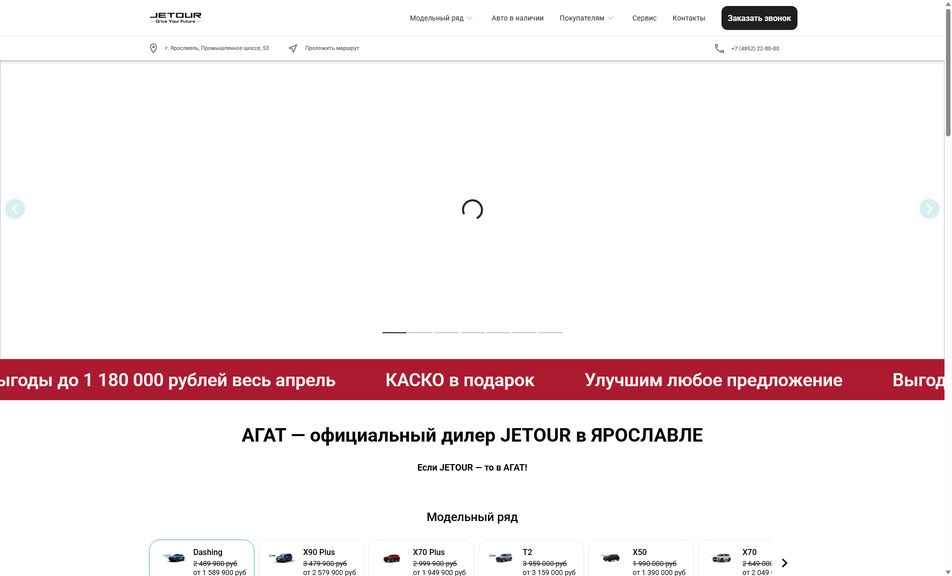This screenshot has width=952, height=576.
Task: Click the 'Модельный ряд' section heading above the car cards
Action: click(x=472, y=517)
